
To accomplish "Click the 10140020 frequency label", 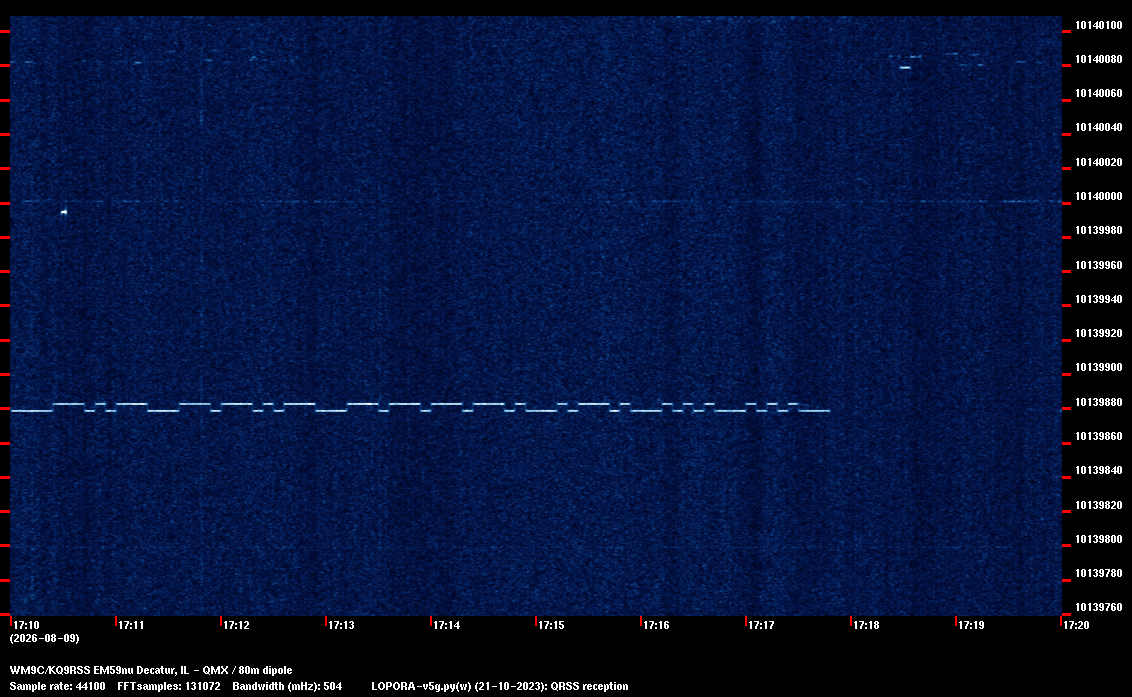I will point(1098,162).
